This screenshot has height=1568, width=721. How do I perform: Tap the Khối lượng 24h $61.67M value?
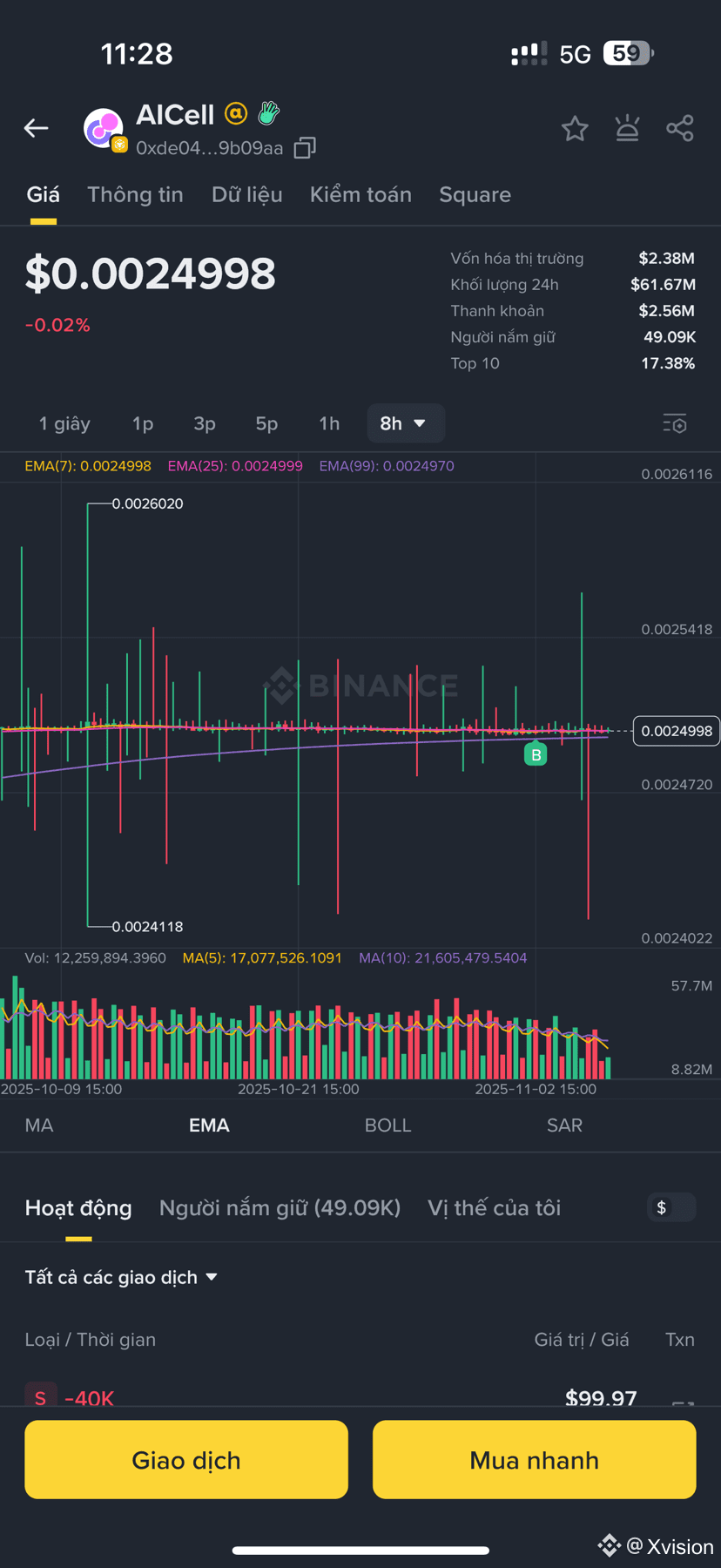point(663,285)
